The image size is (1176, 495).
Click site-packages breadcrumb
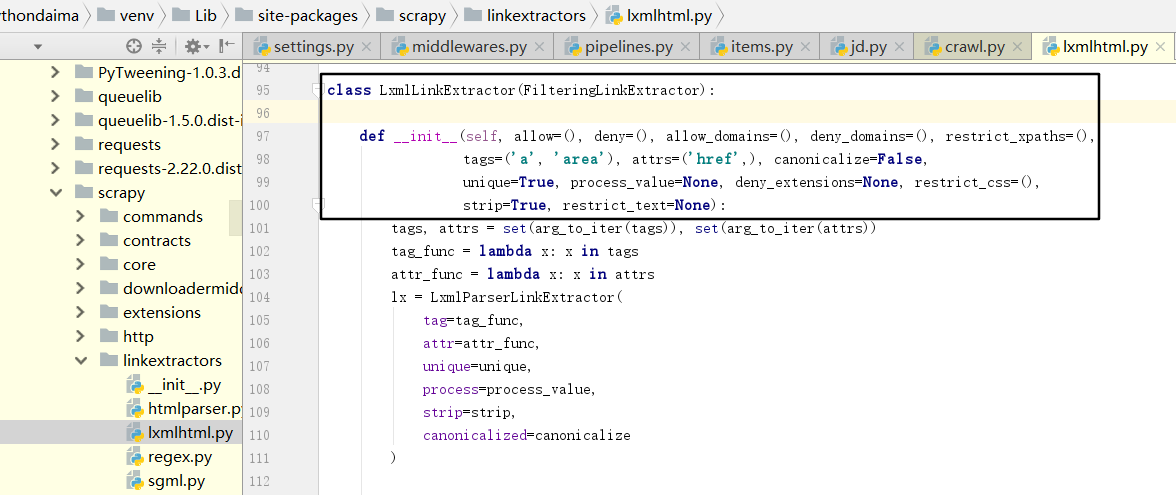298,14
